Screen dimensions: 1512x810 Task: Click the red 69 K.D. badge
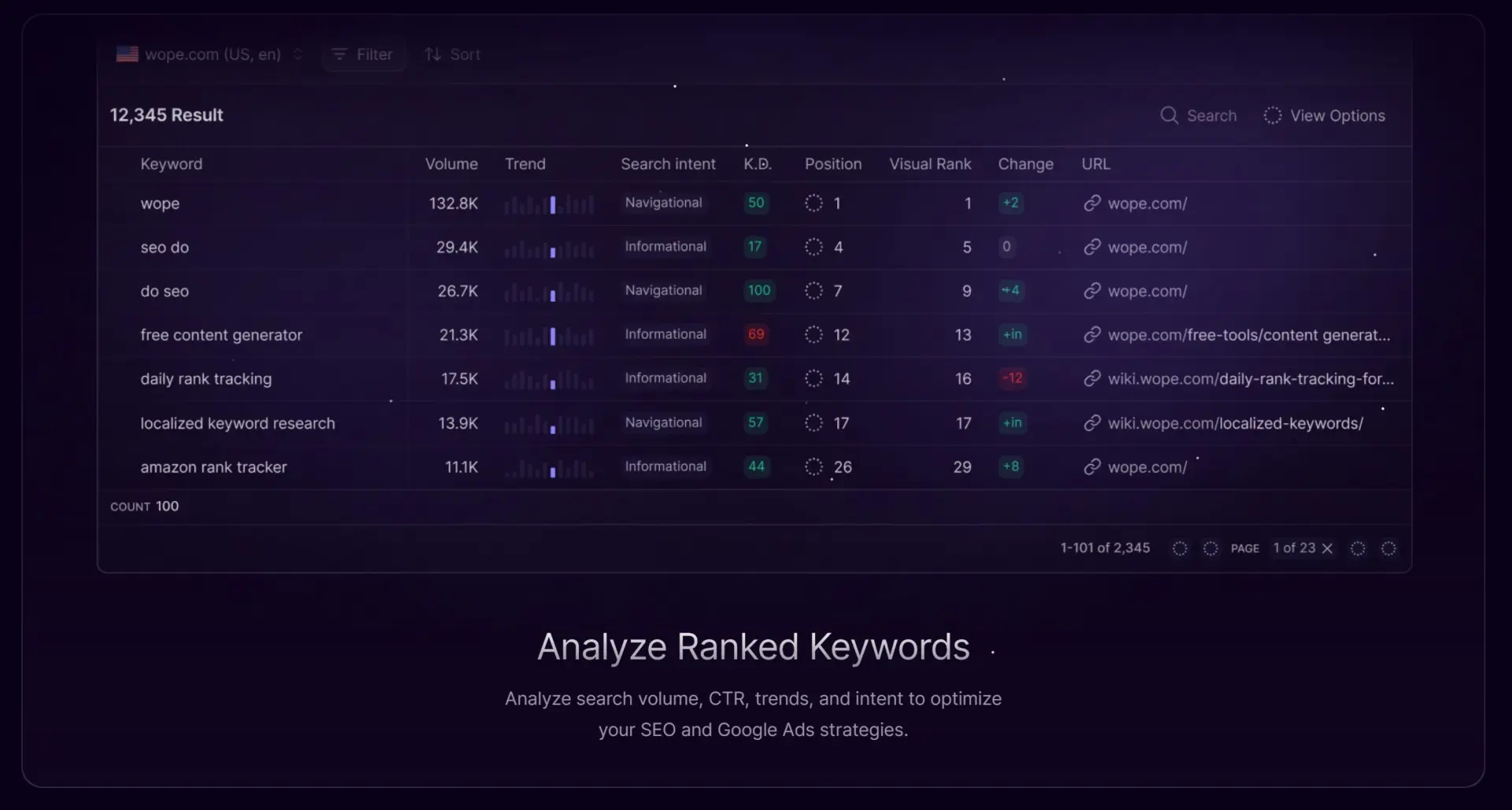point(756,334)
